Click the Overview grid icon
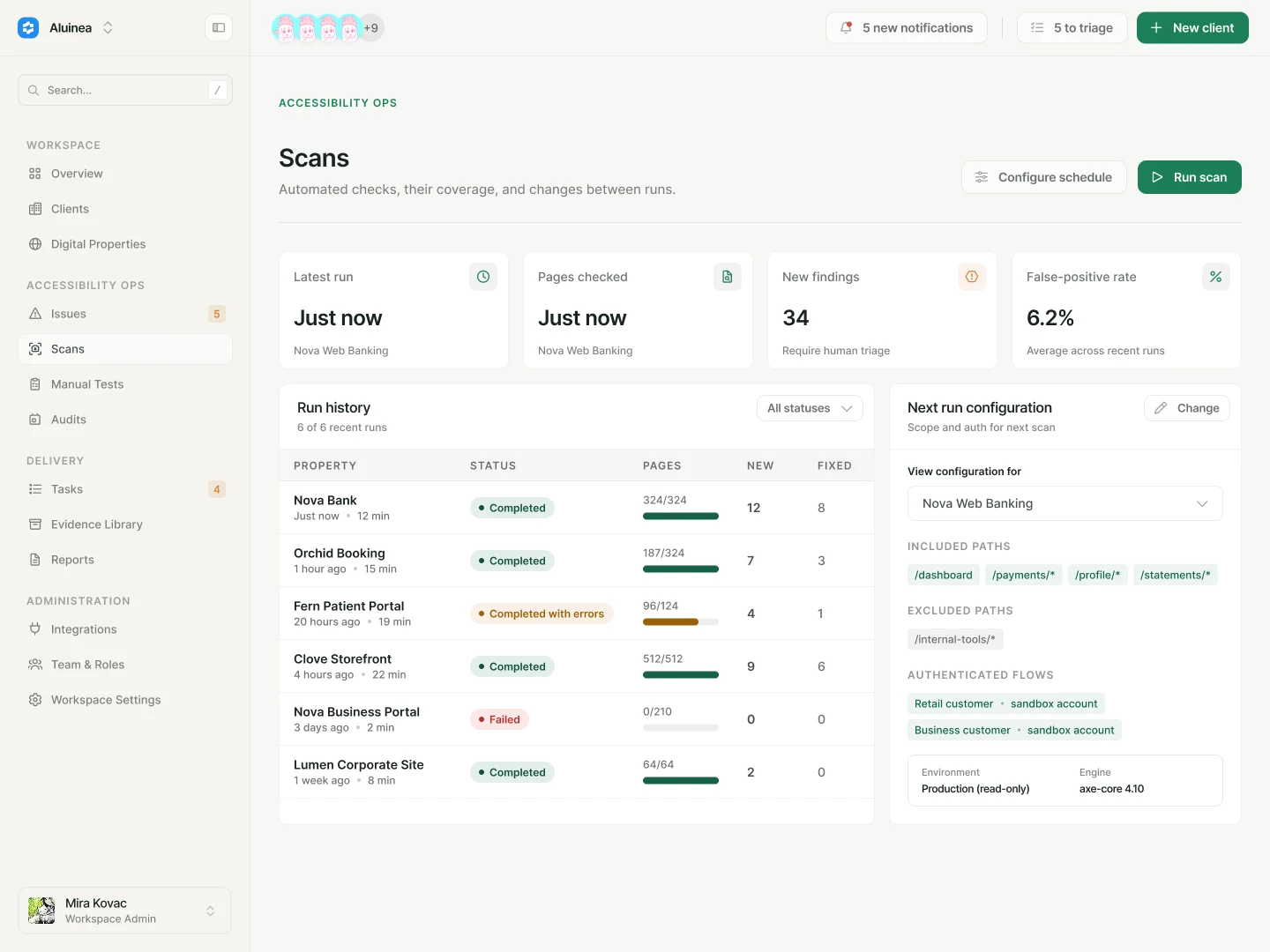 click(x=35, y=174)
